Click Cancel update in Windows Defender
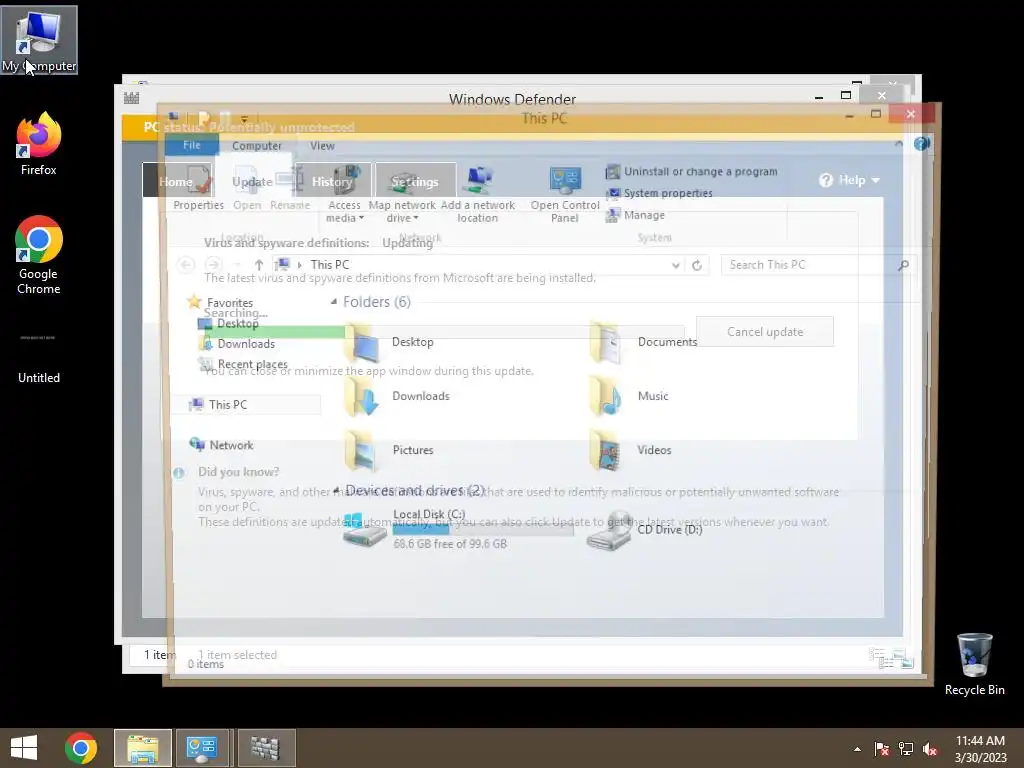The image size is (1024, 768). click(765, 332)
